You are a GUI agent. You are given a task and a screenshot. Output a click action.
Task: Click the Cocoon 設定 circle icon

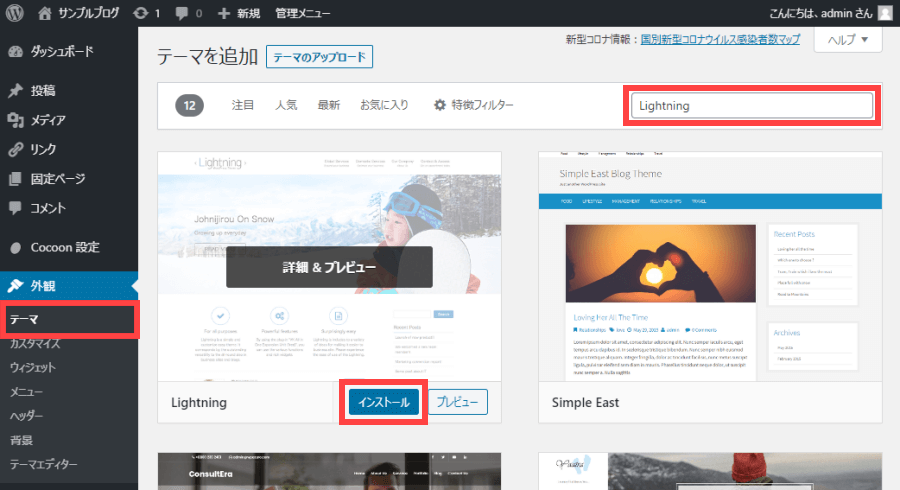tap(15, 247)
